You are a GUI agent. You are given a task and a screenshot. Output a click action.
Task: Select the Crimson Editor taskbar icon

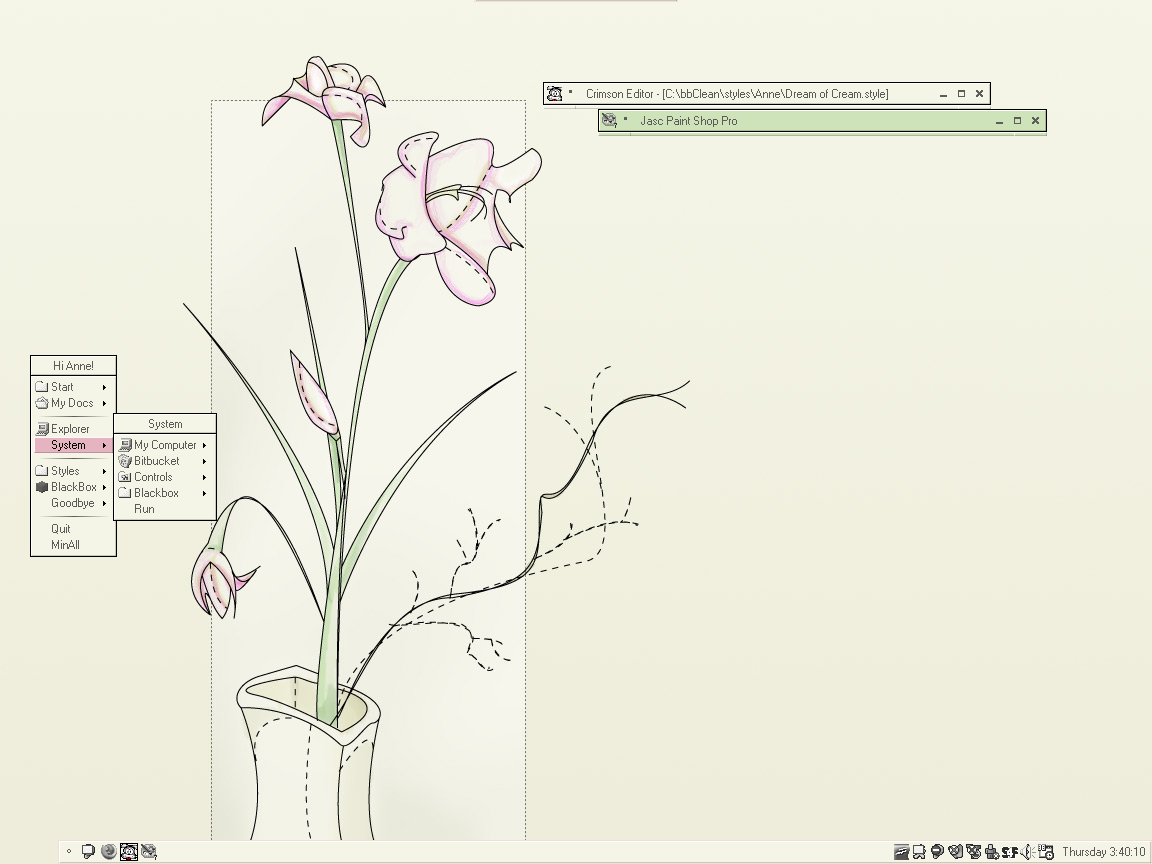(x=129, y=852)
